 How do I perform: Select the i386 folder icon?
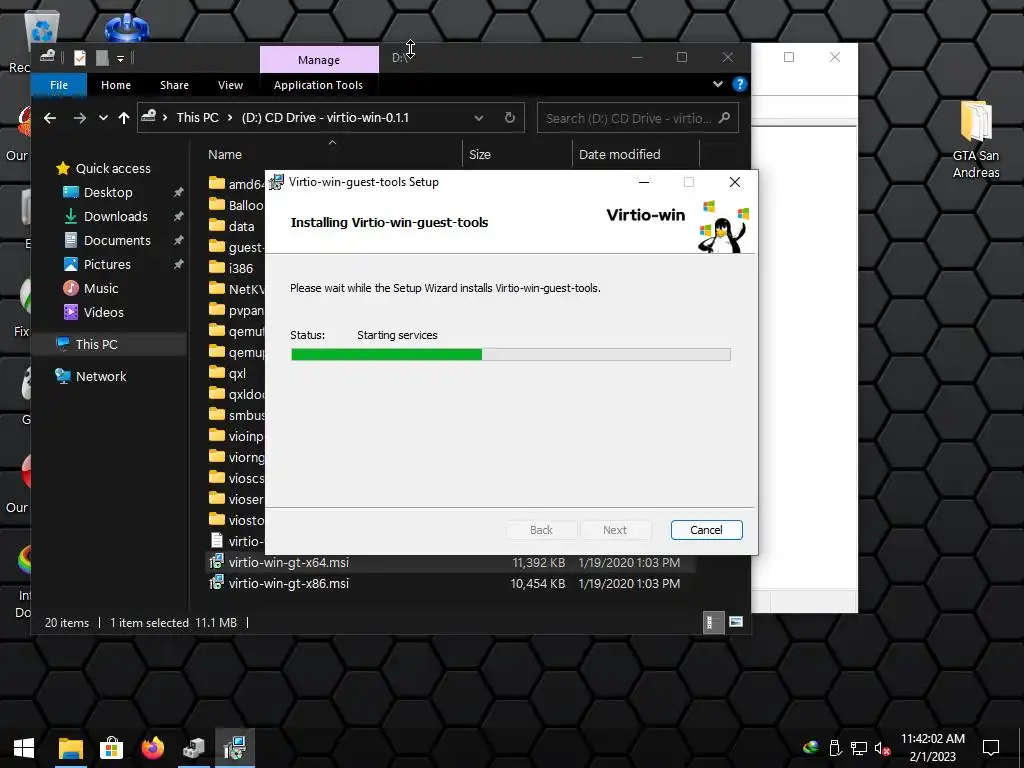tap(217, 267)
